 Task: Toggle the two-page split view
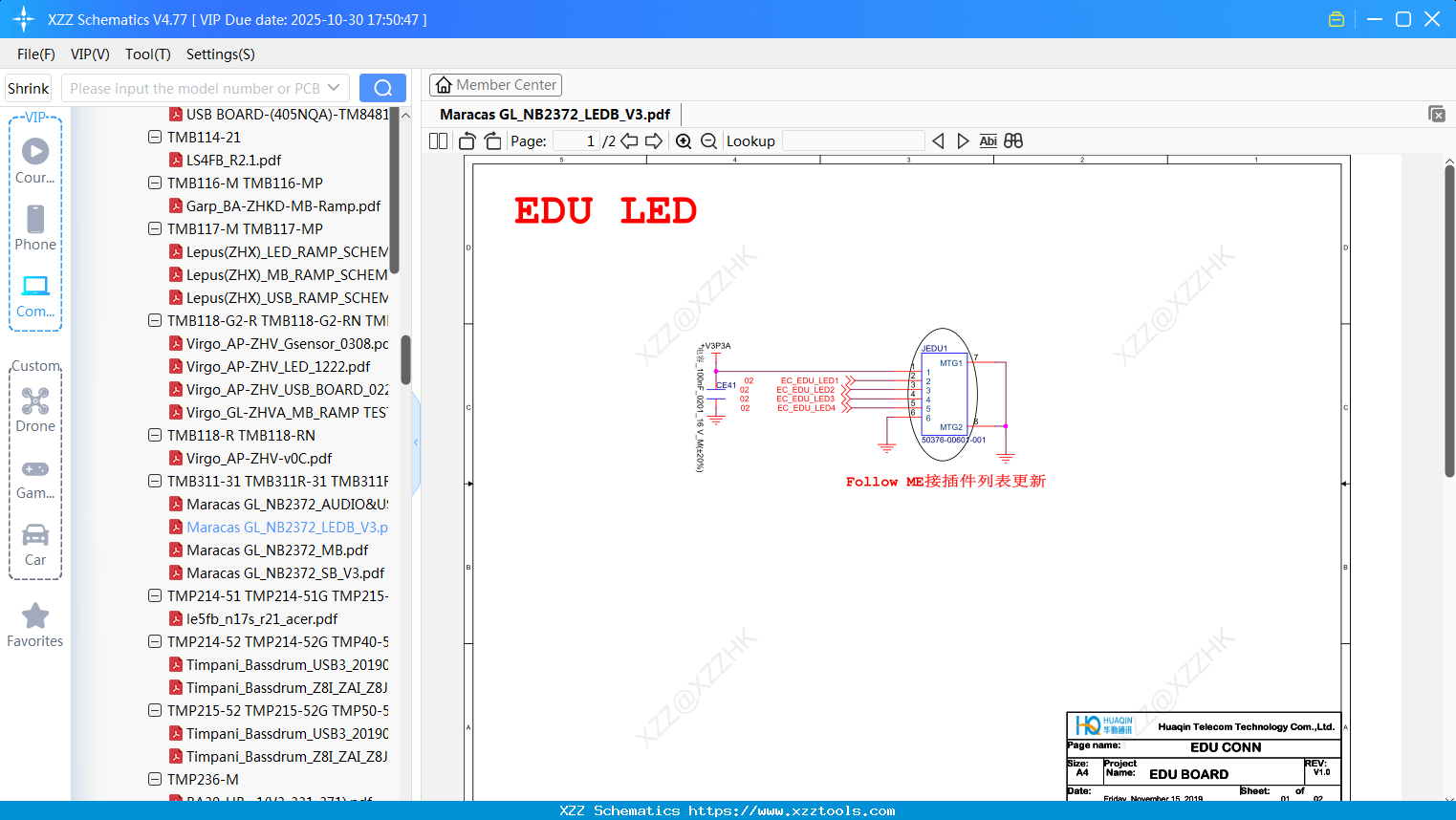coord(438,141)
